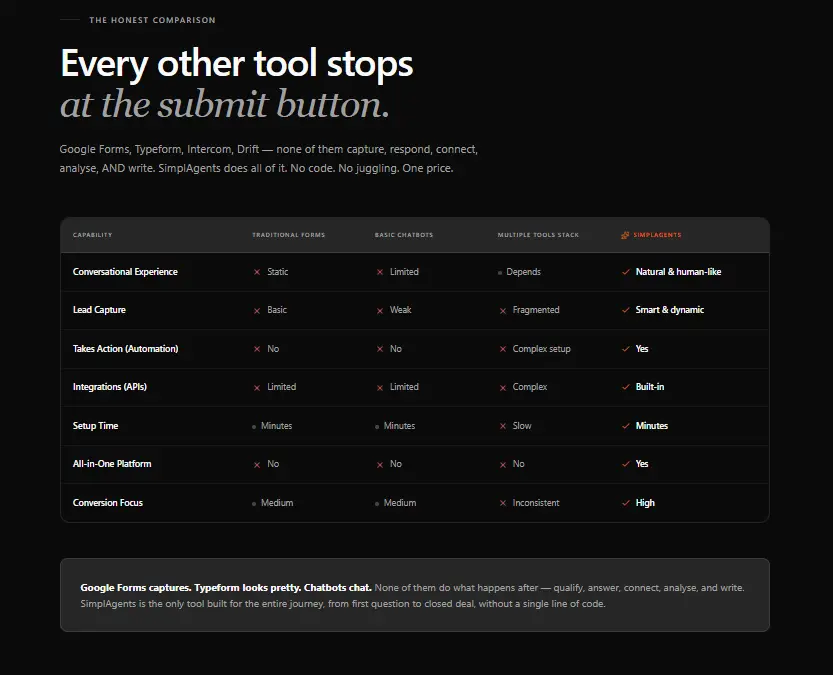Click the SimplAgents column header text
The image size is (833, 675).
point(657,235)
